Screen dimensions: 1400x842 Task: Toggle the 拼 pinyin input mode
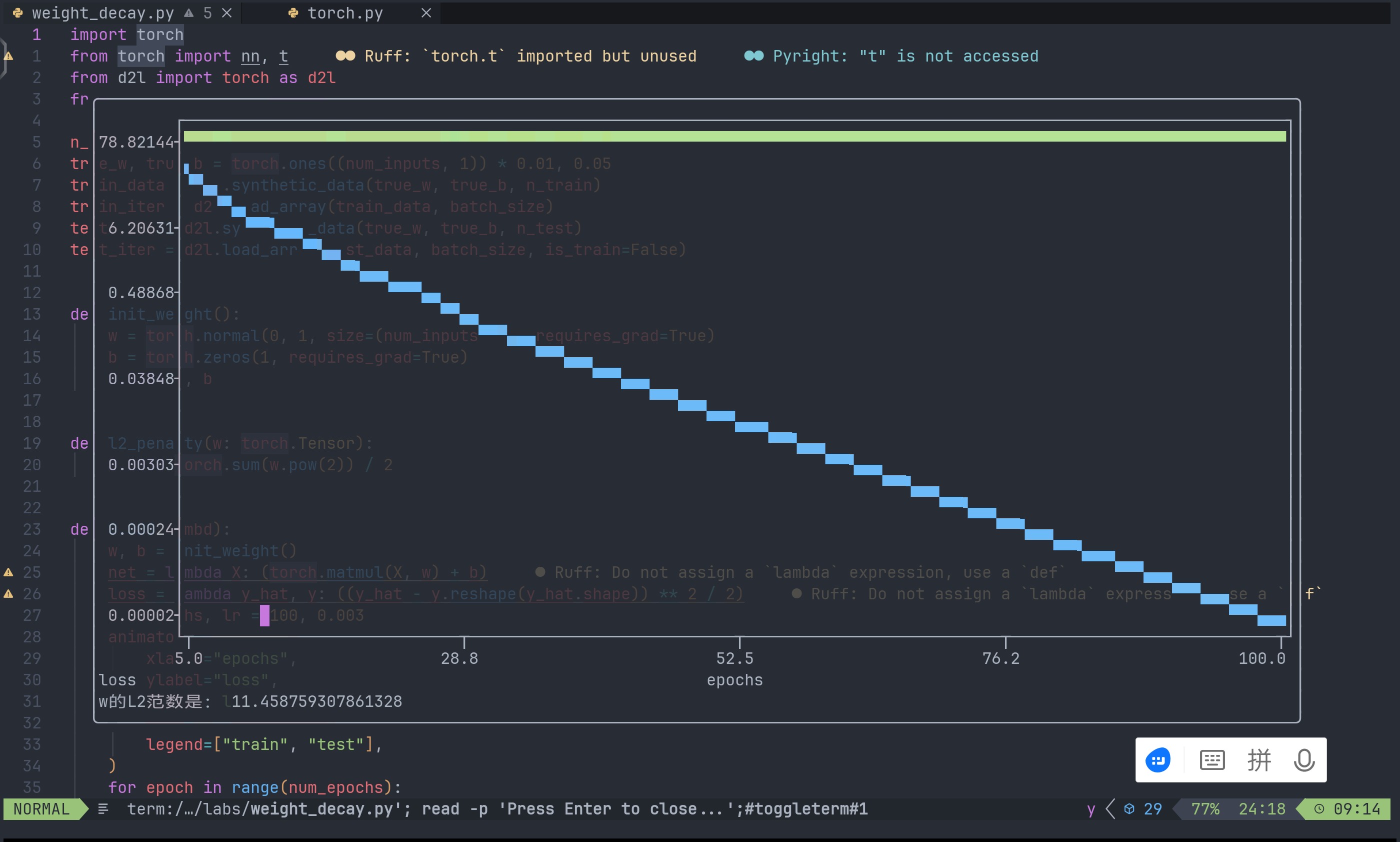point(1259,760)
